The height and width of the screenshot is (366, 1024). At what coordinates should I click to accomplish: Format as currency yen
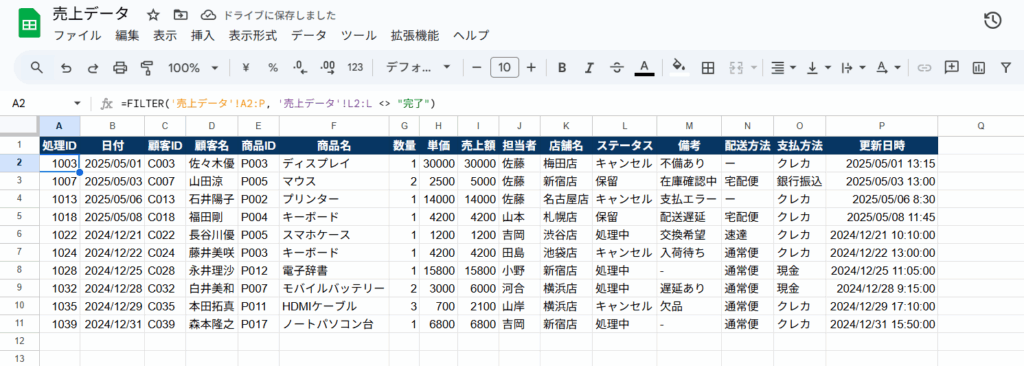(246, 67)
